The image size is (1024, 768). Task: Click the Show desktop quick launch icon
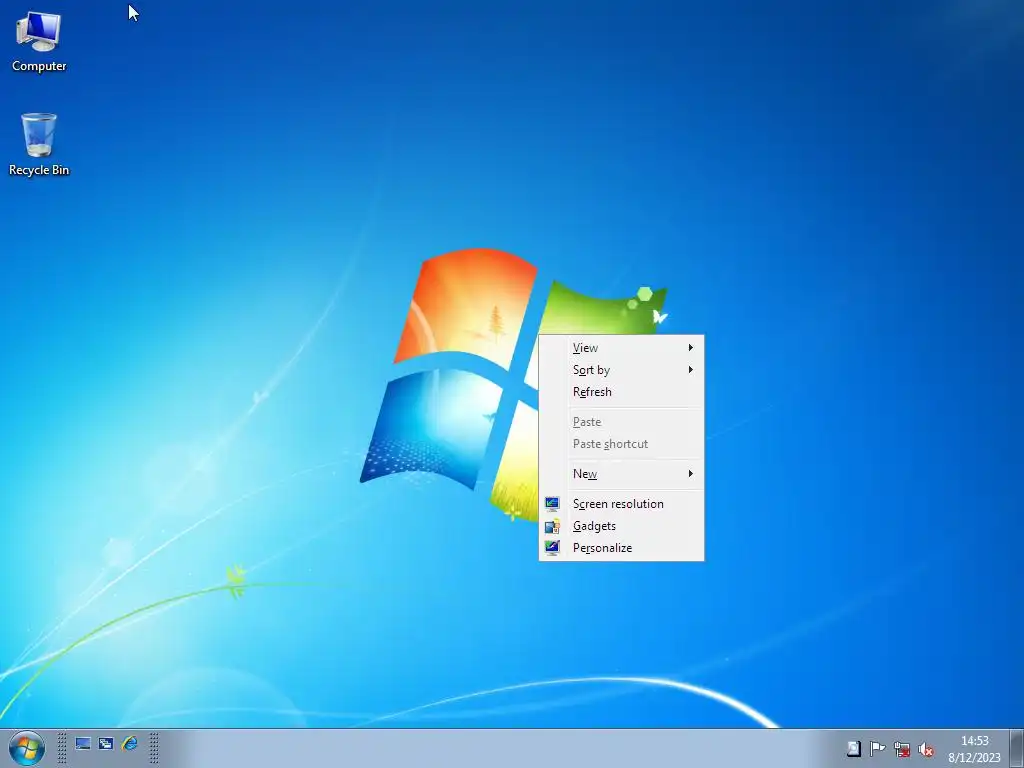(83, 744)
